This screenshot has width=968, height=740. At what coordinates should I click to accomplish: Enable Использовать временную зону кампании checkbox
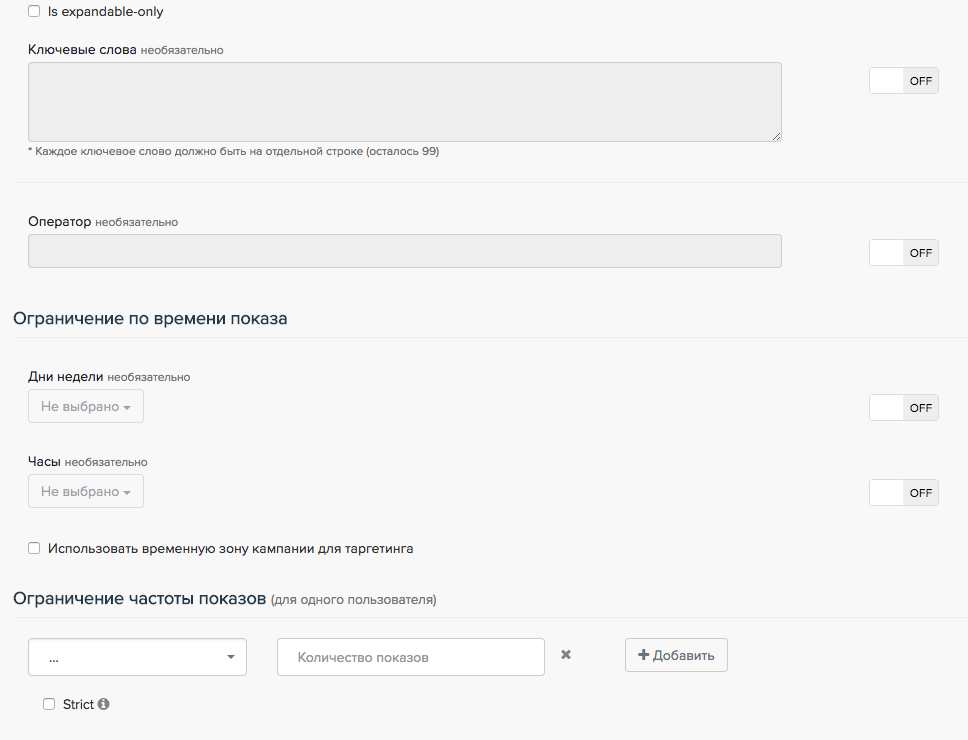(x=34, y=548)
